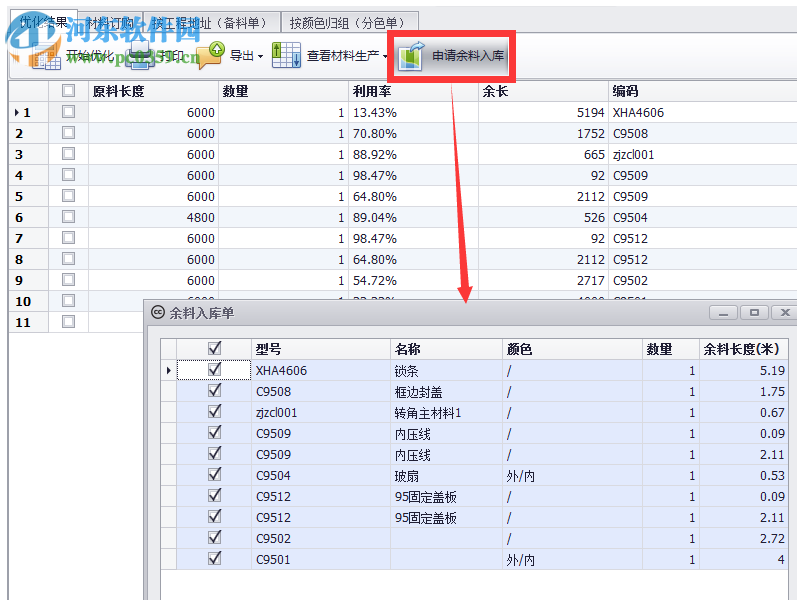
Task: Uncheck C9502 row checkbox in 余料入库单
Action: click(x=214, y=537)
